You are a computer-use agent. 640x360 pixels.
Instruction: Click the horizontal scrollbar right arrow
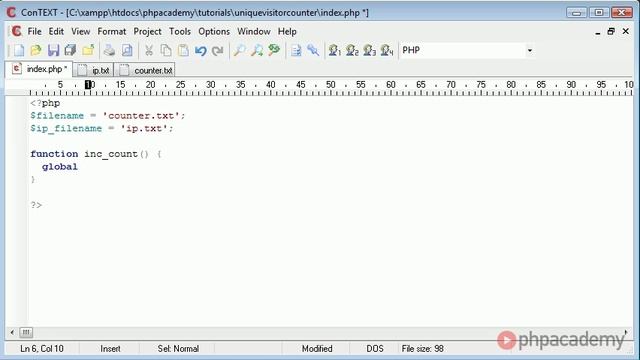(x=626, y=332)
